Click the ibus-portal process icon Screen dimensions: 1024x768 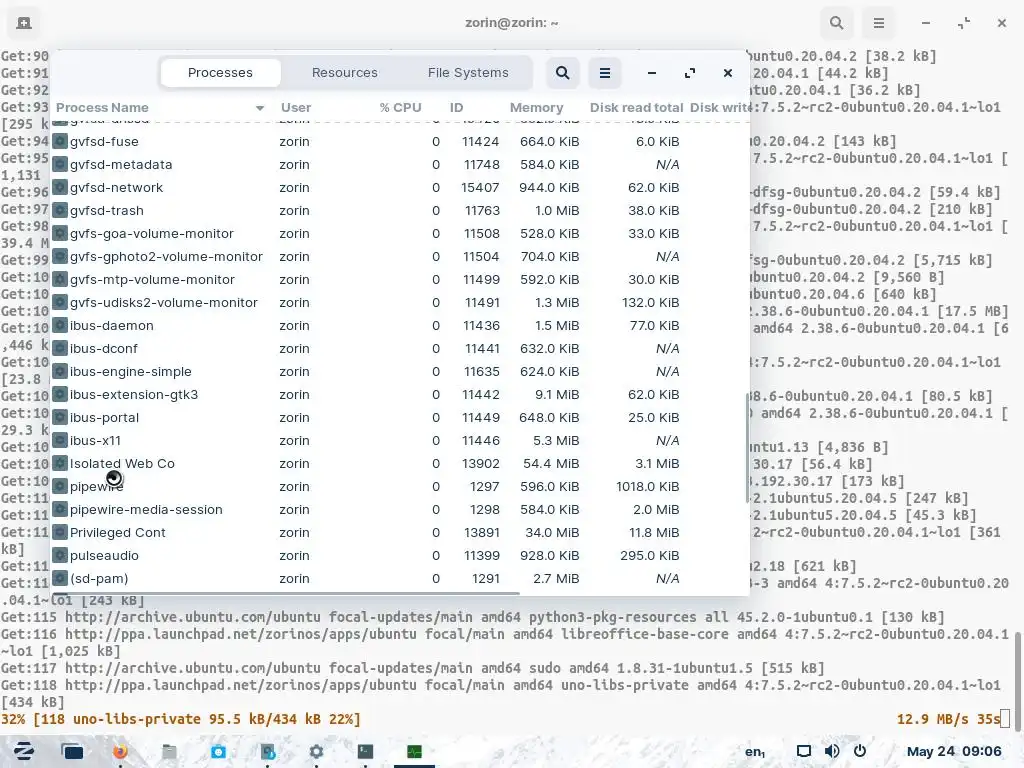coord(60,417)
